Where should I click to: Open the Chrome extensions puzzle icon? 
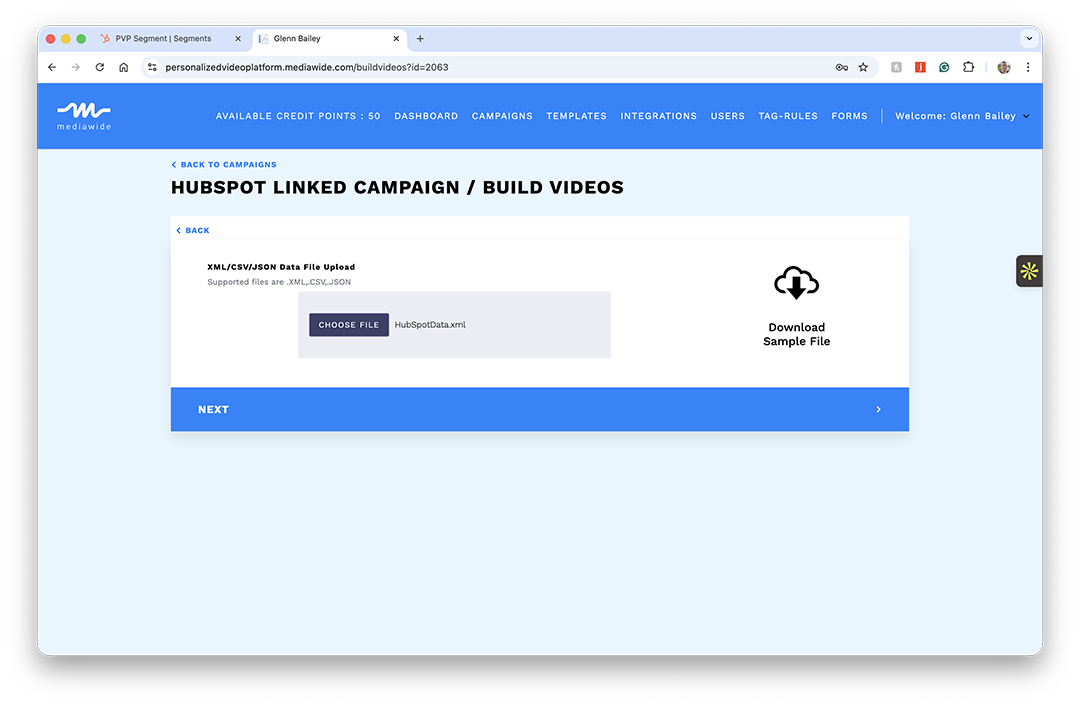[x=968, y=67]
